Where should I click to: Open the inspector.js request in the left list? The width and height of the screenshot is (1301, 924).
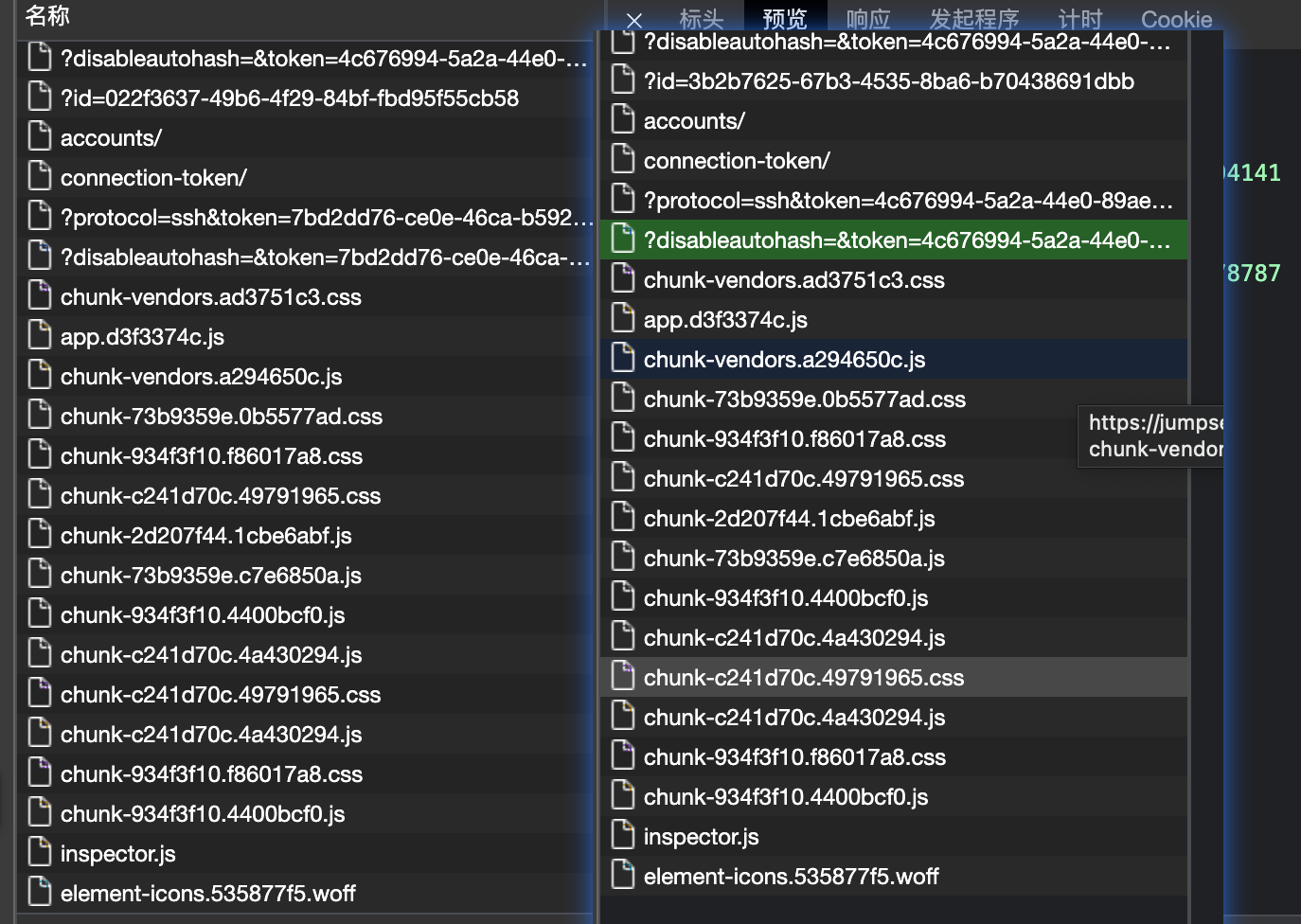tap(118, 851)
